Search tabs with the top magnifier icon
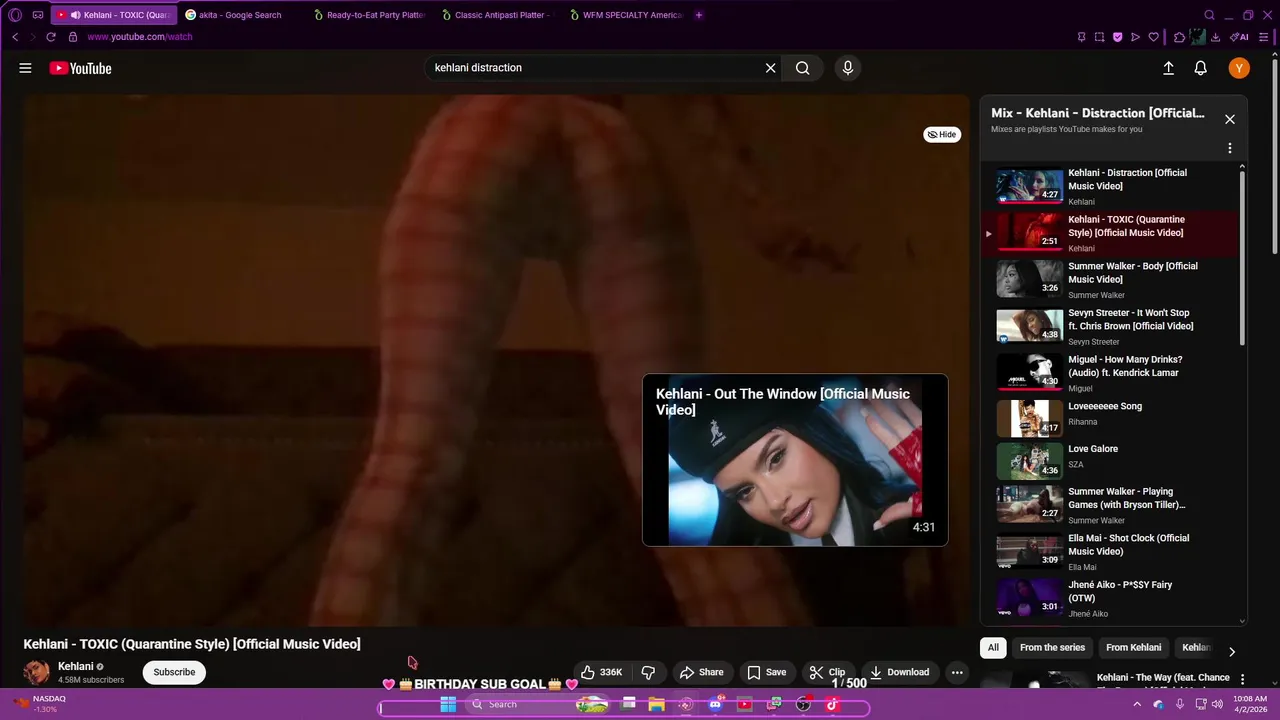 (1209, 15)
